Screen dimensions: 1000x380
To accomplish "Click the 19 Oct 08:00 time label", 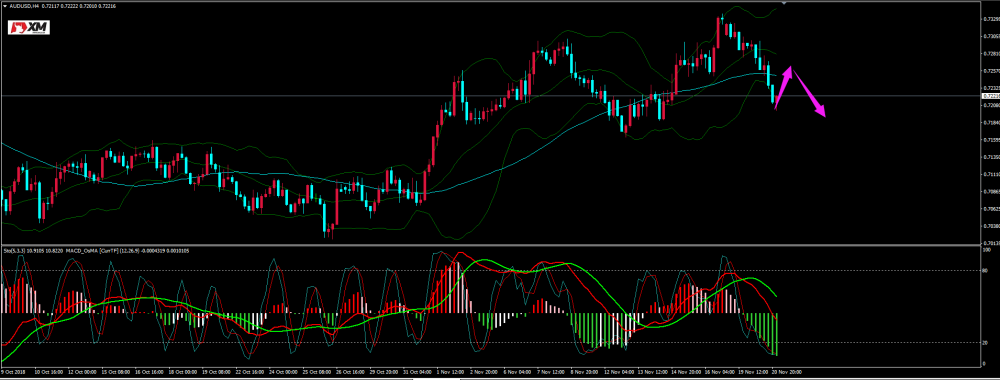I will tap(216, 372).
